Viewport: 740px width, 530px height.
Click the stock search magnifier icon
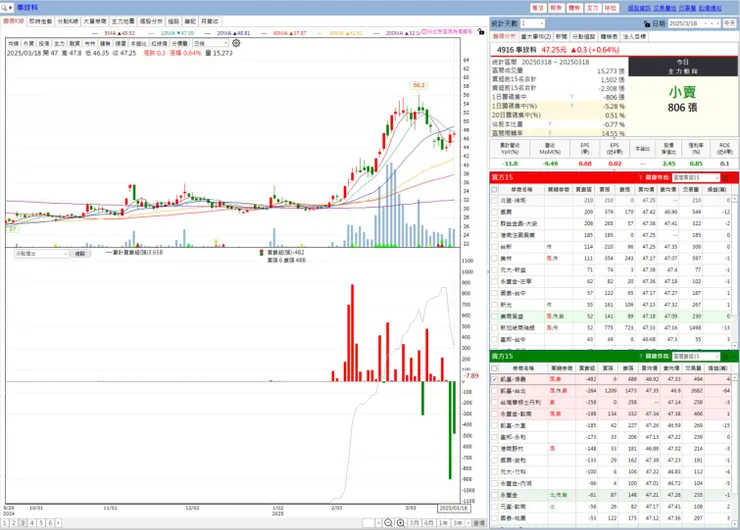tap(4, 8)
